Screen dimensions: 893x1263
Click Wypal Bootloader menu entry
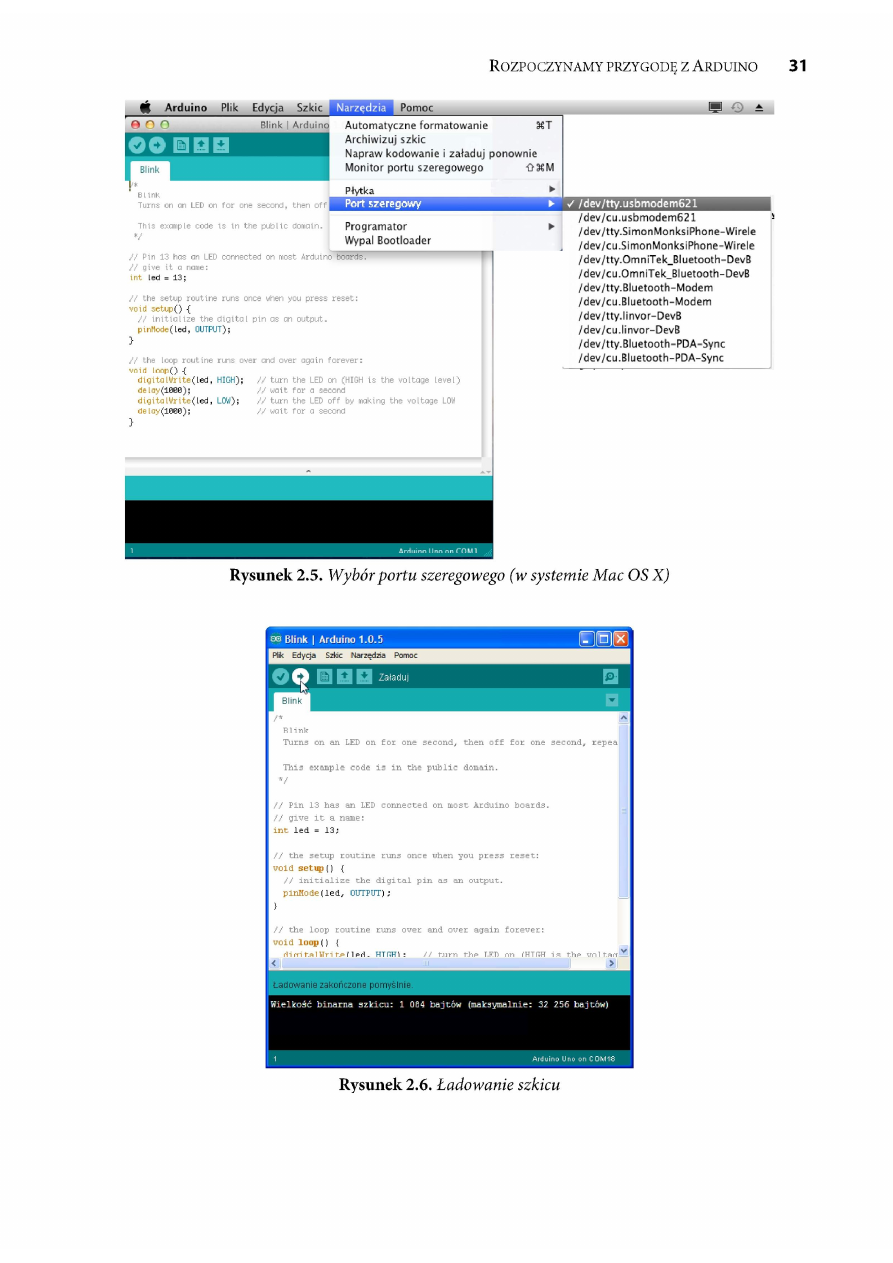tap(388, 241)
